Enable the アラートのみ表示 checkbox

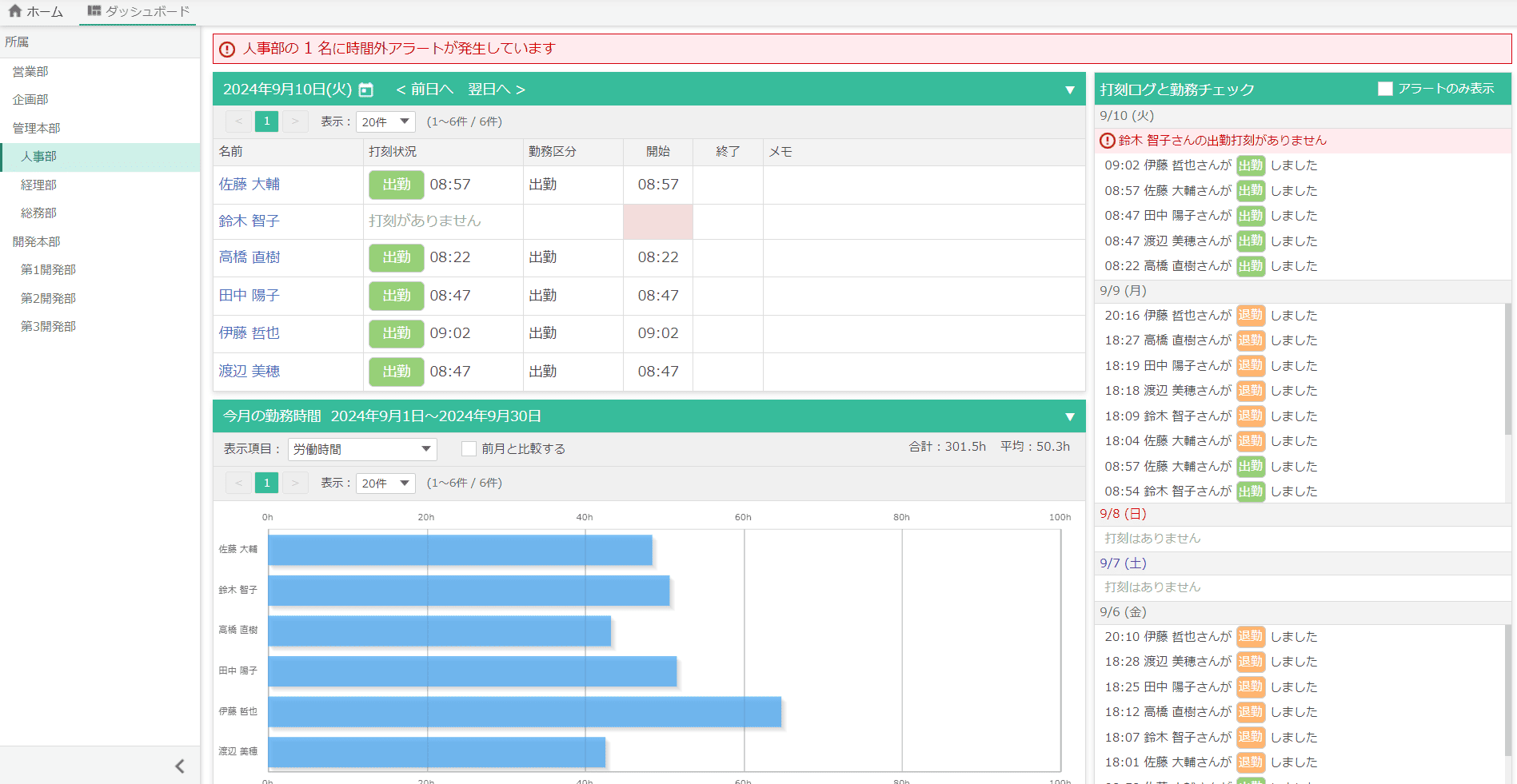[1385, 89]
